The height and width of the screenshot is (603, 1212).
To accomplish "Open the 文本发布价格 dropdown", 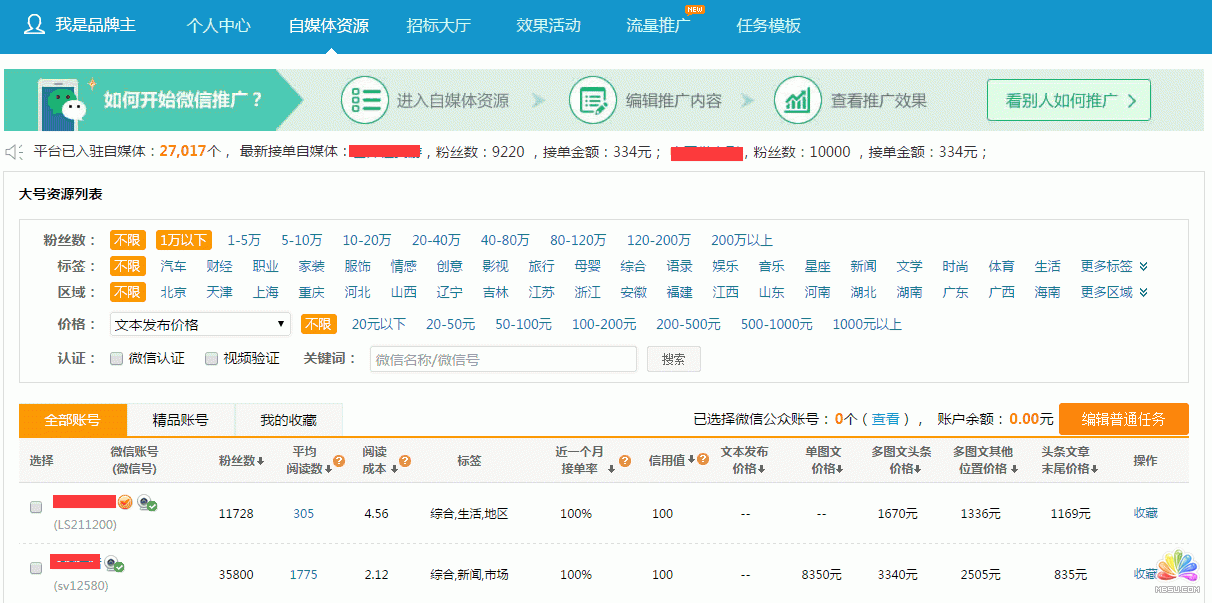I will (198, 324).
